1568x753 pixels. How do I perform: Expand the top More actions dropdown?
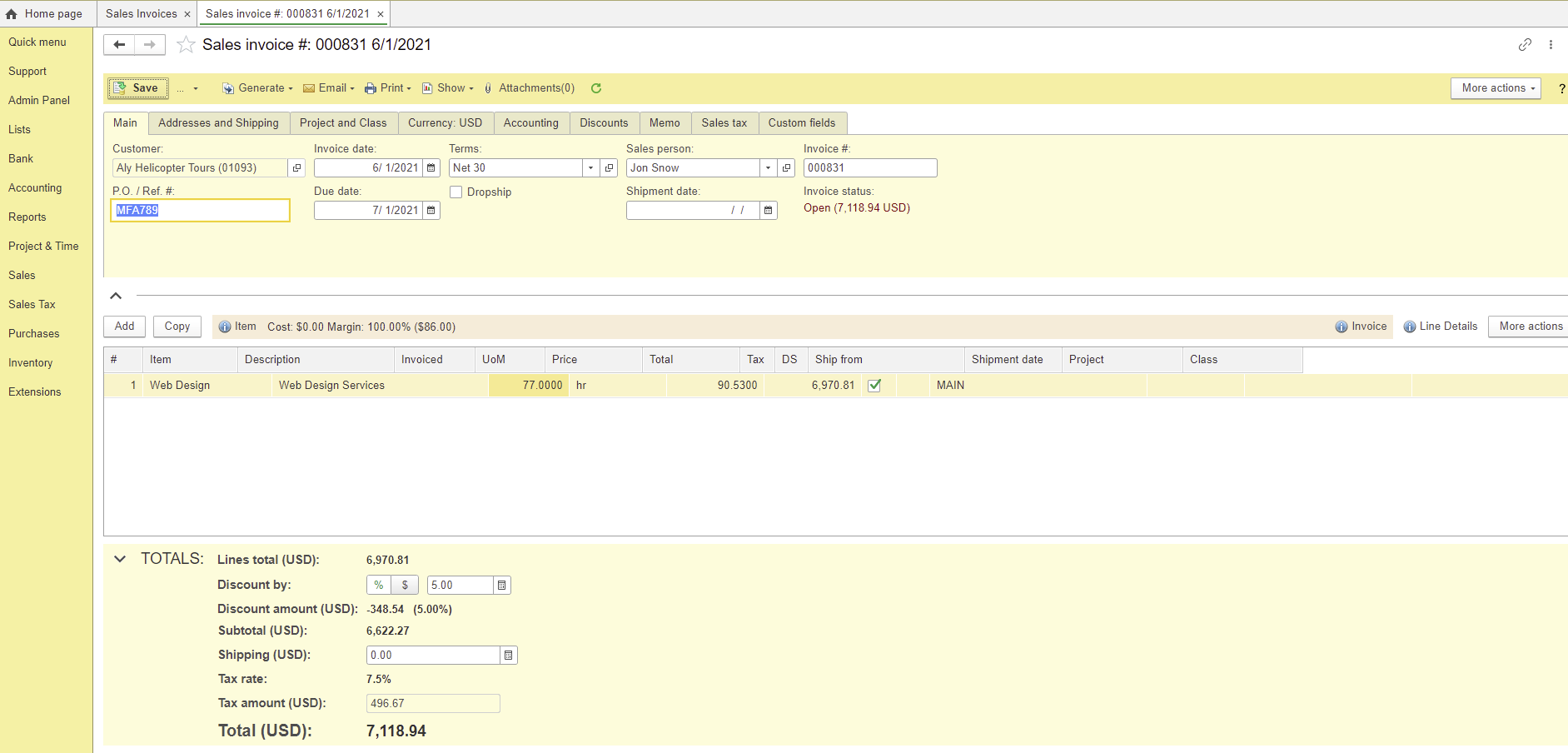click(1496, 88)
